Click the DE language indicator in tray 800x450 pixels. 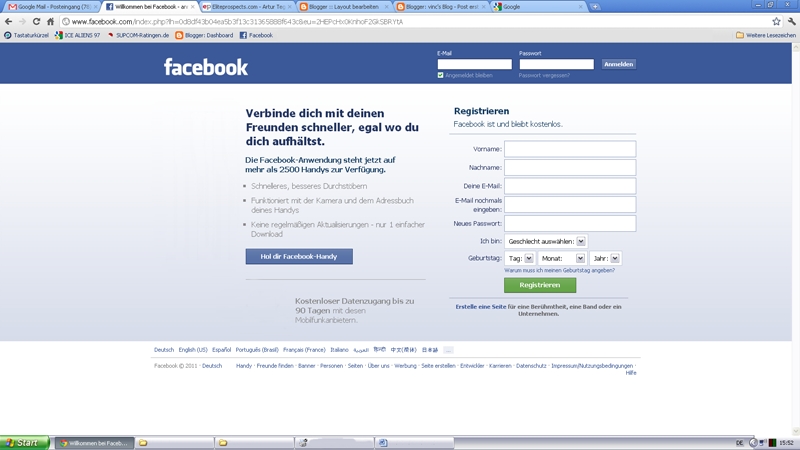739,443
